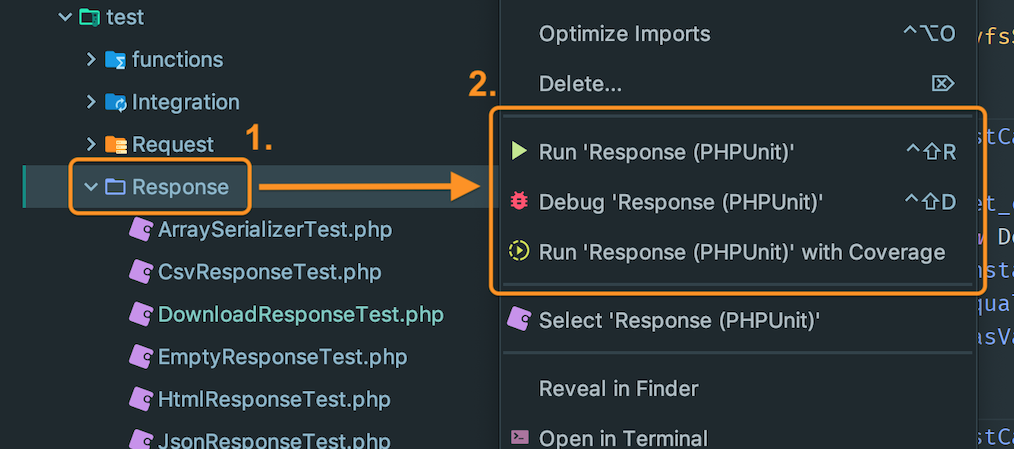Expand the Request folder chevron
1014x449 pixels.
pos(91,144)
